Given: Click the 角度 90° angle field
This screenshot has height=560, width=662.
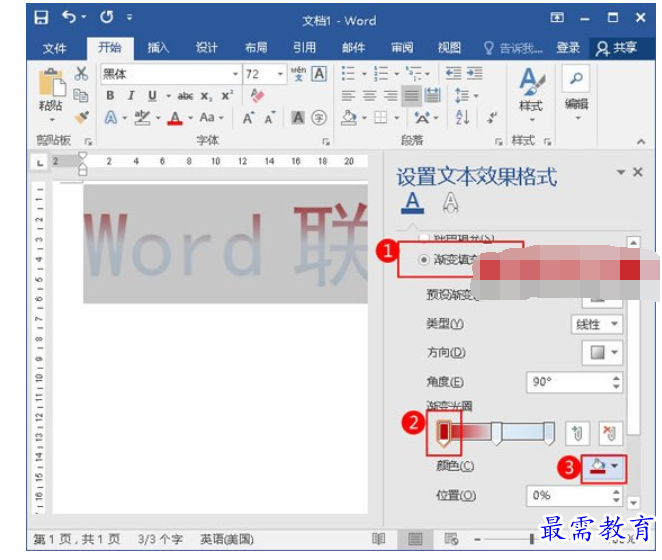Looking at the screenshot, I should [574, 382].
